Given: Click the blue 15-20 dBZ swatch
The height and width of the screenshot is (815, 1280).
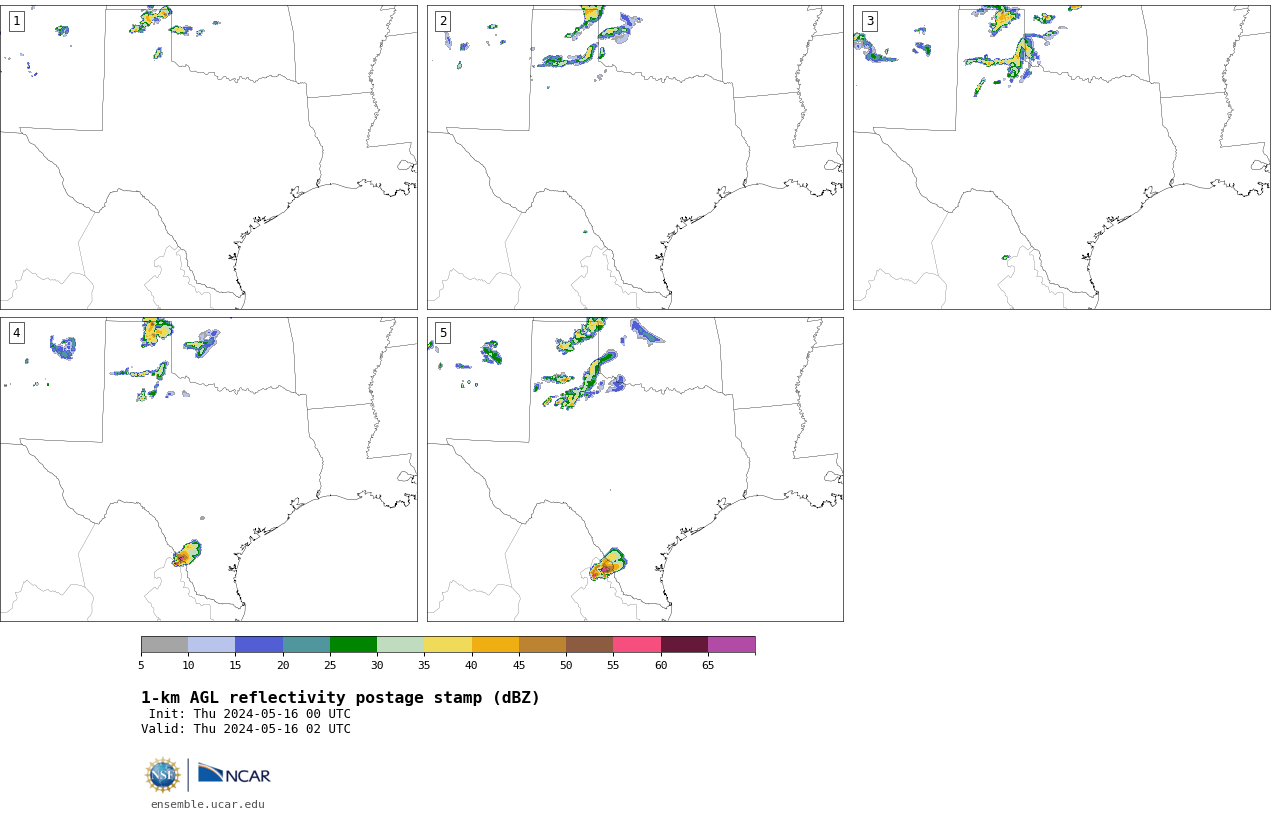Looking at the screenshot, I should click(x=259, y=644).
